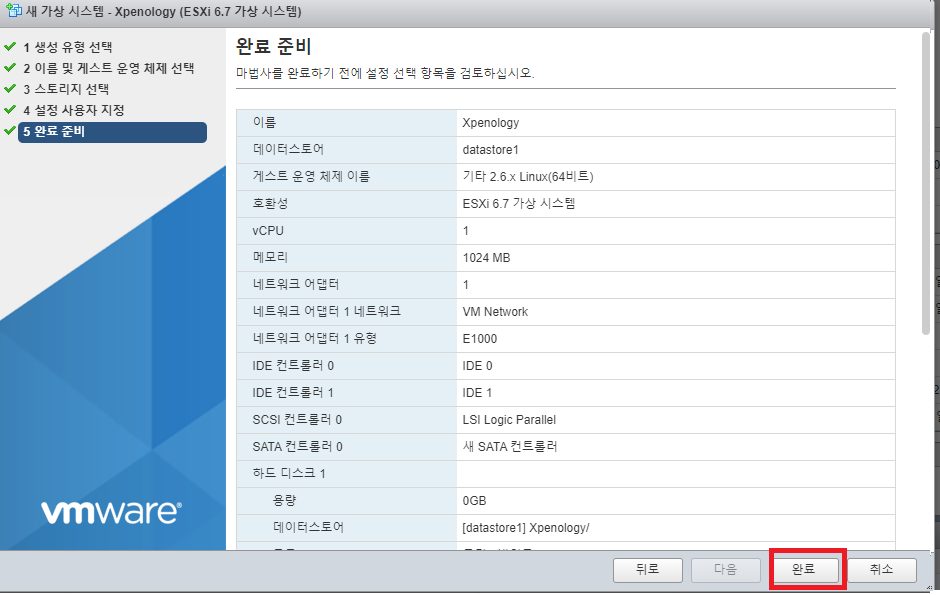Click the 완료 준비 heading
This screenshot has width=940, height=595.
pos(273,47)
